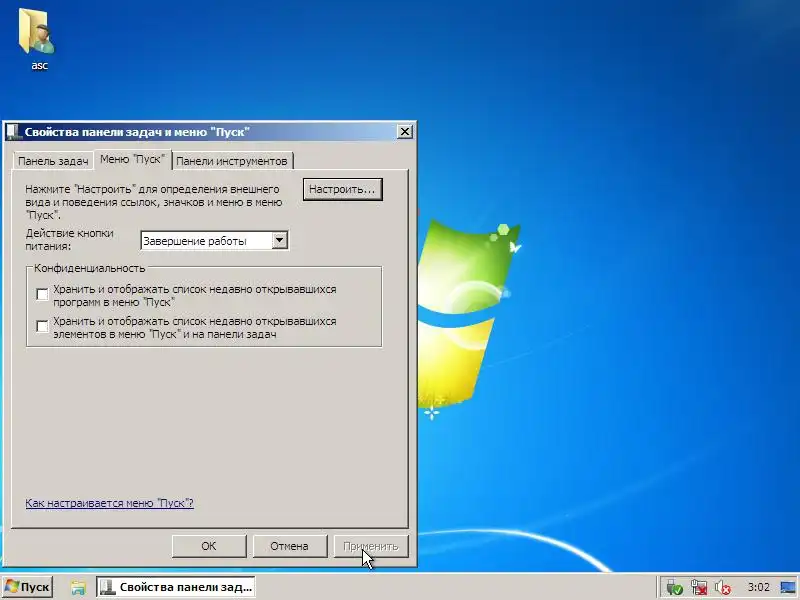This screenshot has width=800, height=600.
Task: Confirm the dialog with OK
Action: pyautogui.click(x=209, y=546)
